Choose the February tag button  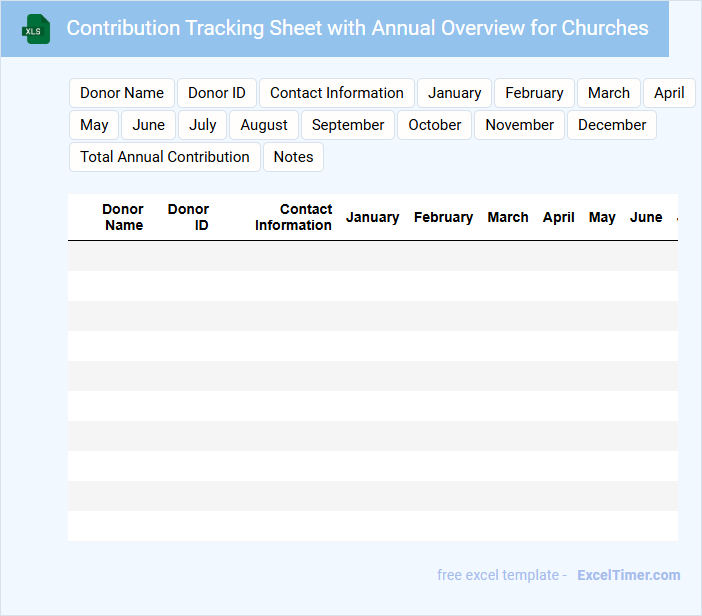click(x=534, y=93)
